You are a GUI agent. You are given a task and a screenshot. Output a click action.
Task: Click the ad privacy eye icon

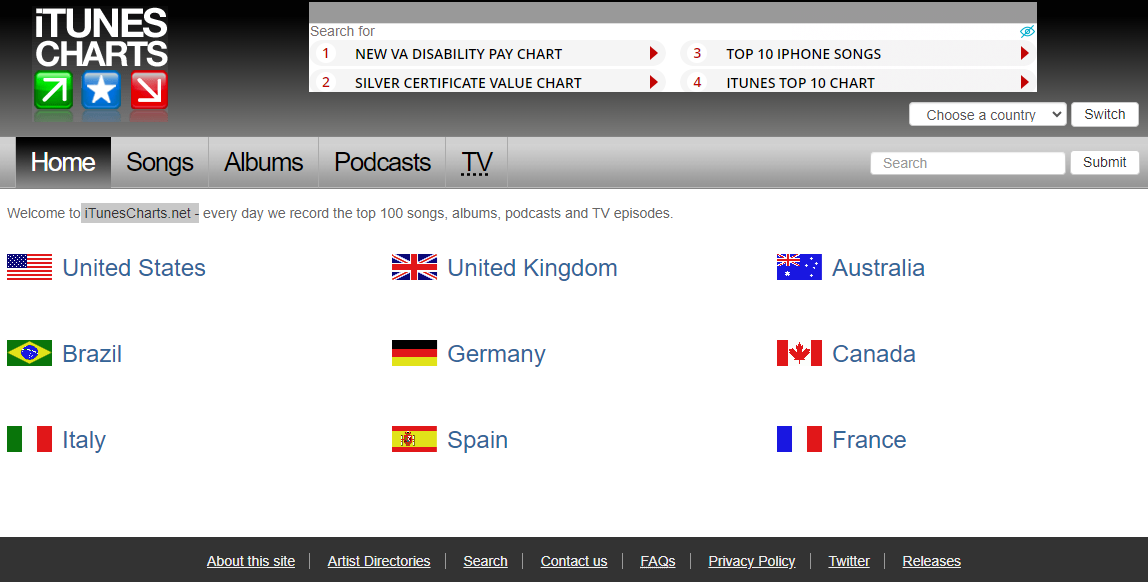1027,31
